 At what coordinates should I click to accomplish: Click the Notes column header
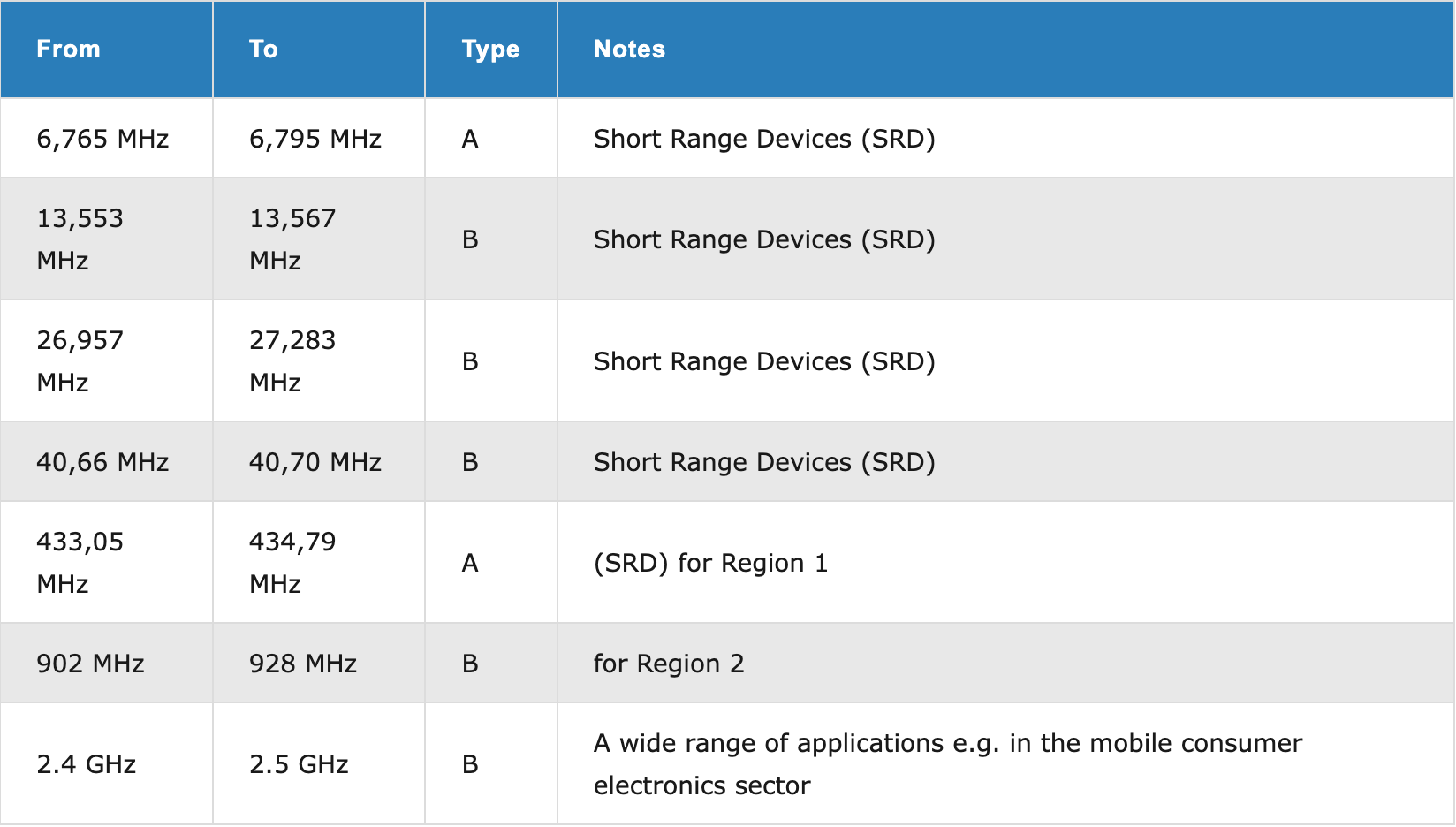pos(629,49)
